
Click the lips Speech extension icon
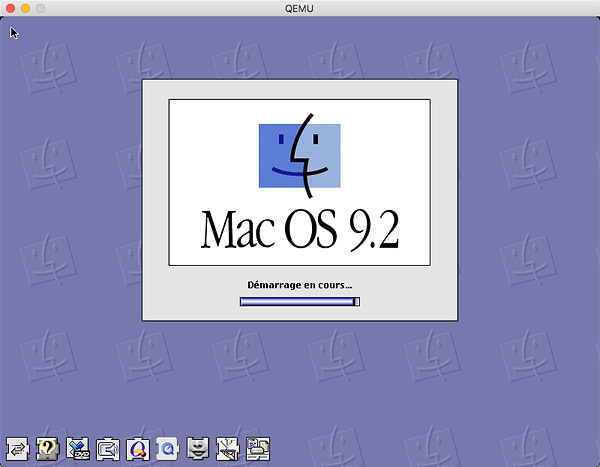coord(197,449)
